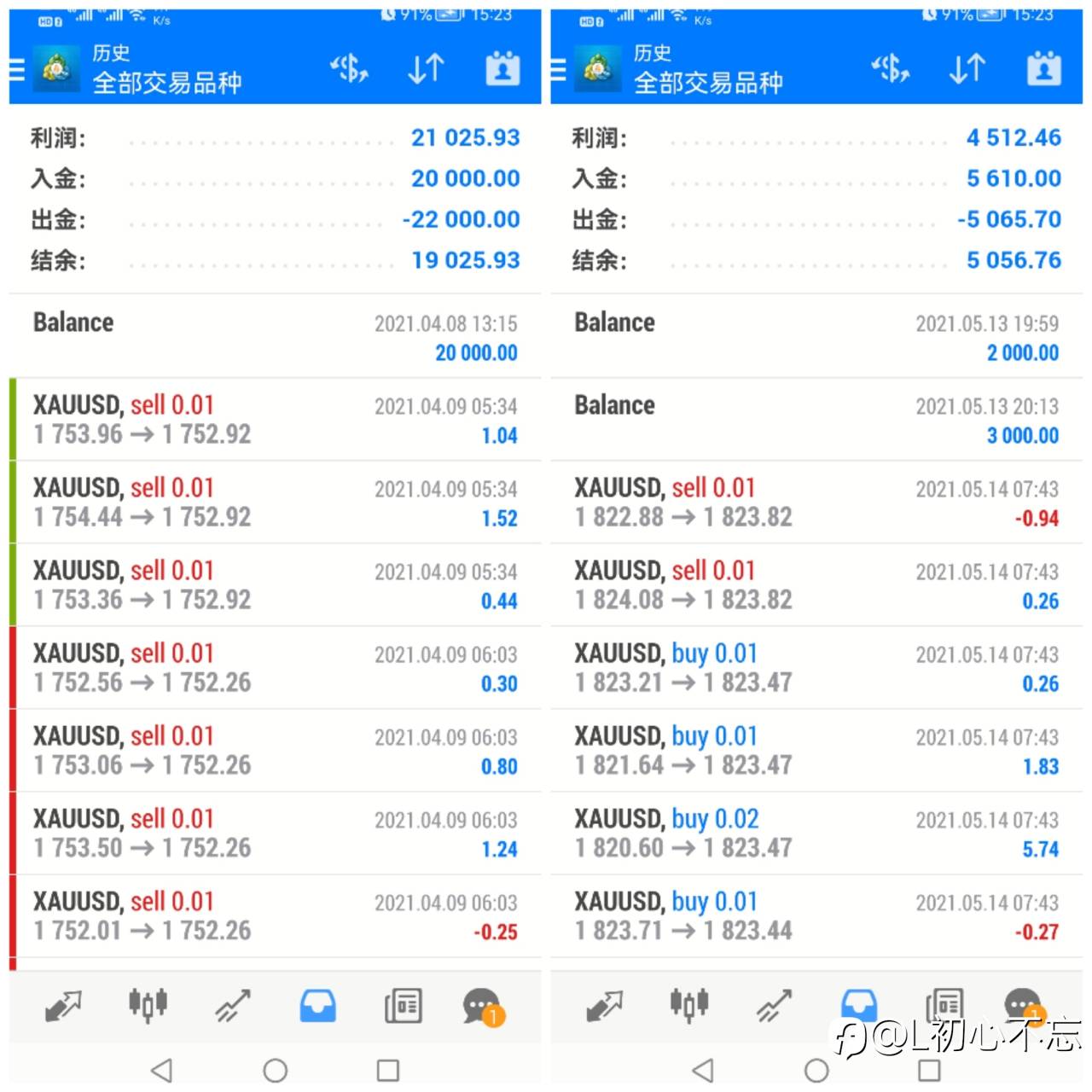Tap the Android recents button in left screenshot
The height and width of the screenshot is (1092, 1092).
(388, 1070)
